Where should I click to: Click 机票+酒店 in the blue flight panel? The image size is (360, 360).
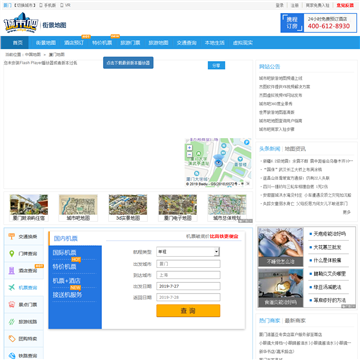click(x=67, y=281)
